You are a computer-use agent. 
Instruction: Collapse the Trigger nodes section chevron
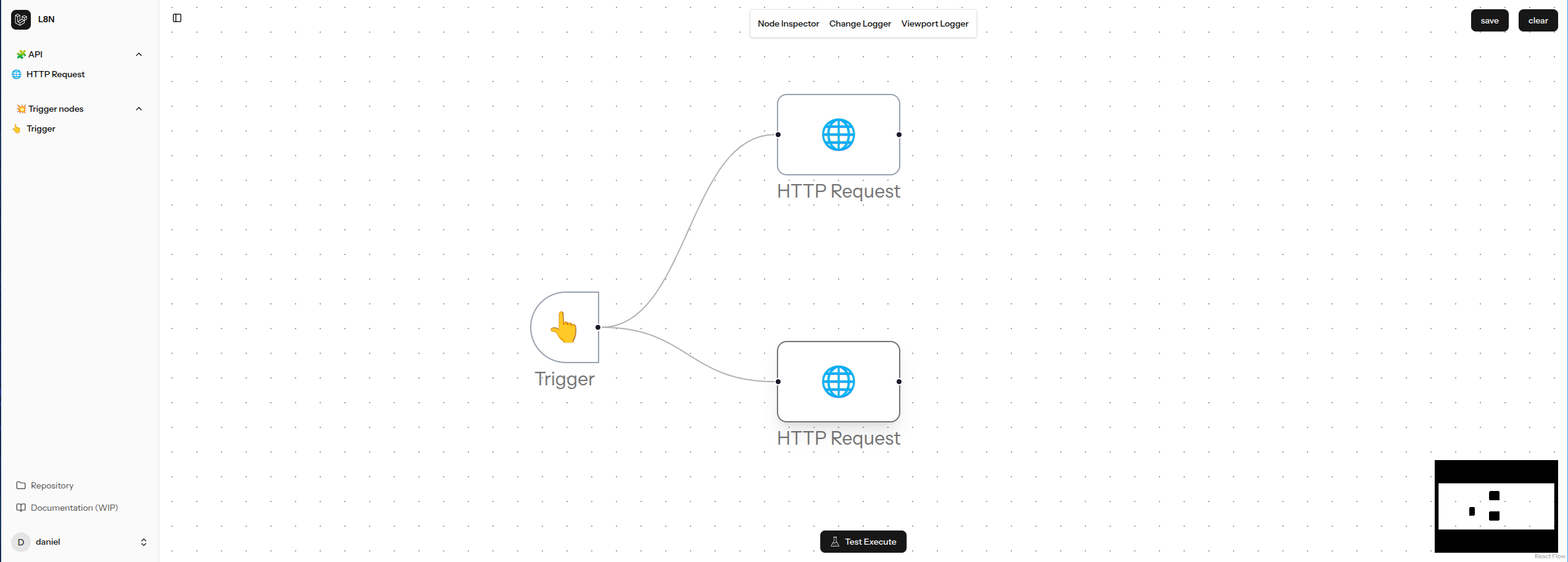point(139,109)
